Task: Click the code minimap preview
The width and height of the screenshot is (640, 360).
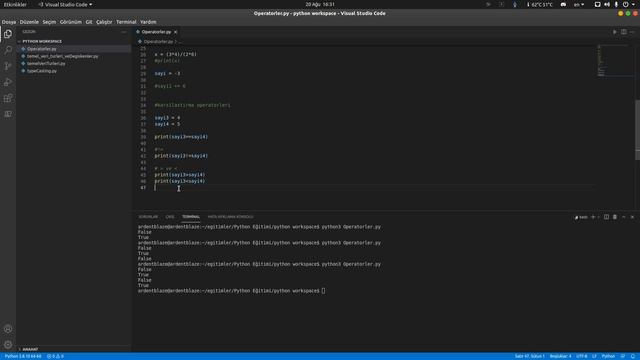Action: (616, 61)
